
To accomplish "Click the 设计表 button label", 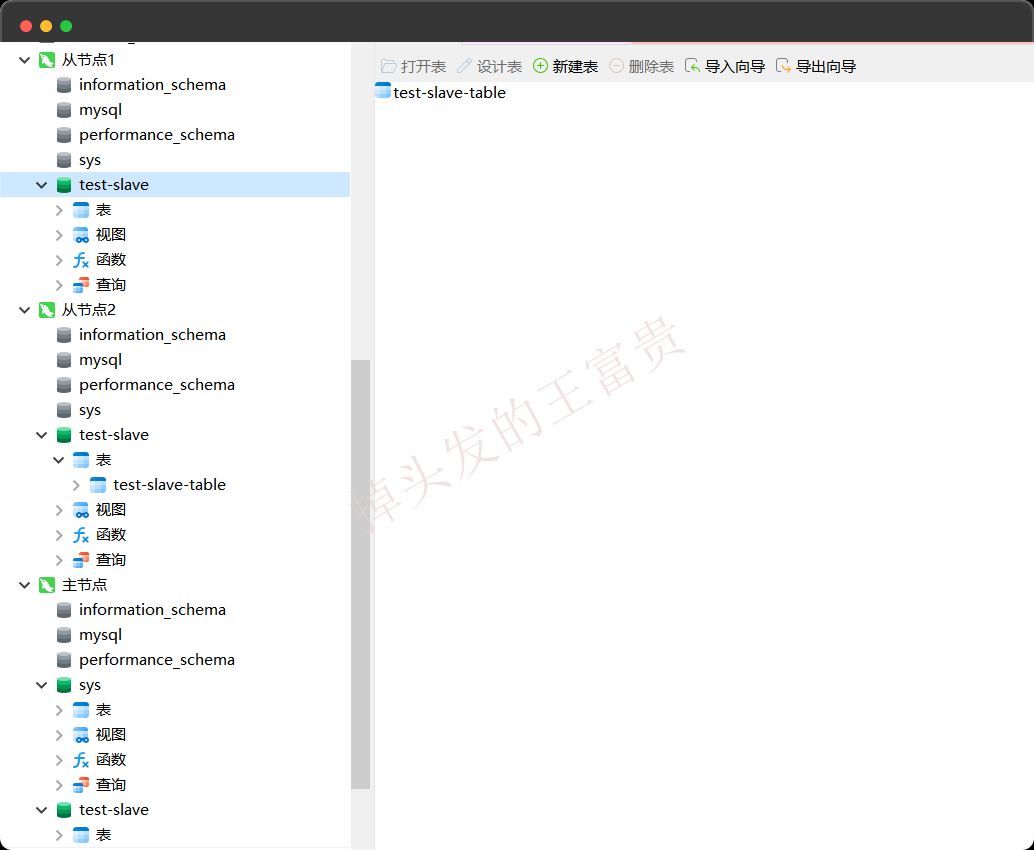I will [x=499, y=67].
